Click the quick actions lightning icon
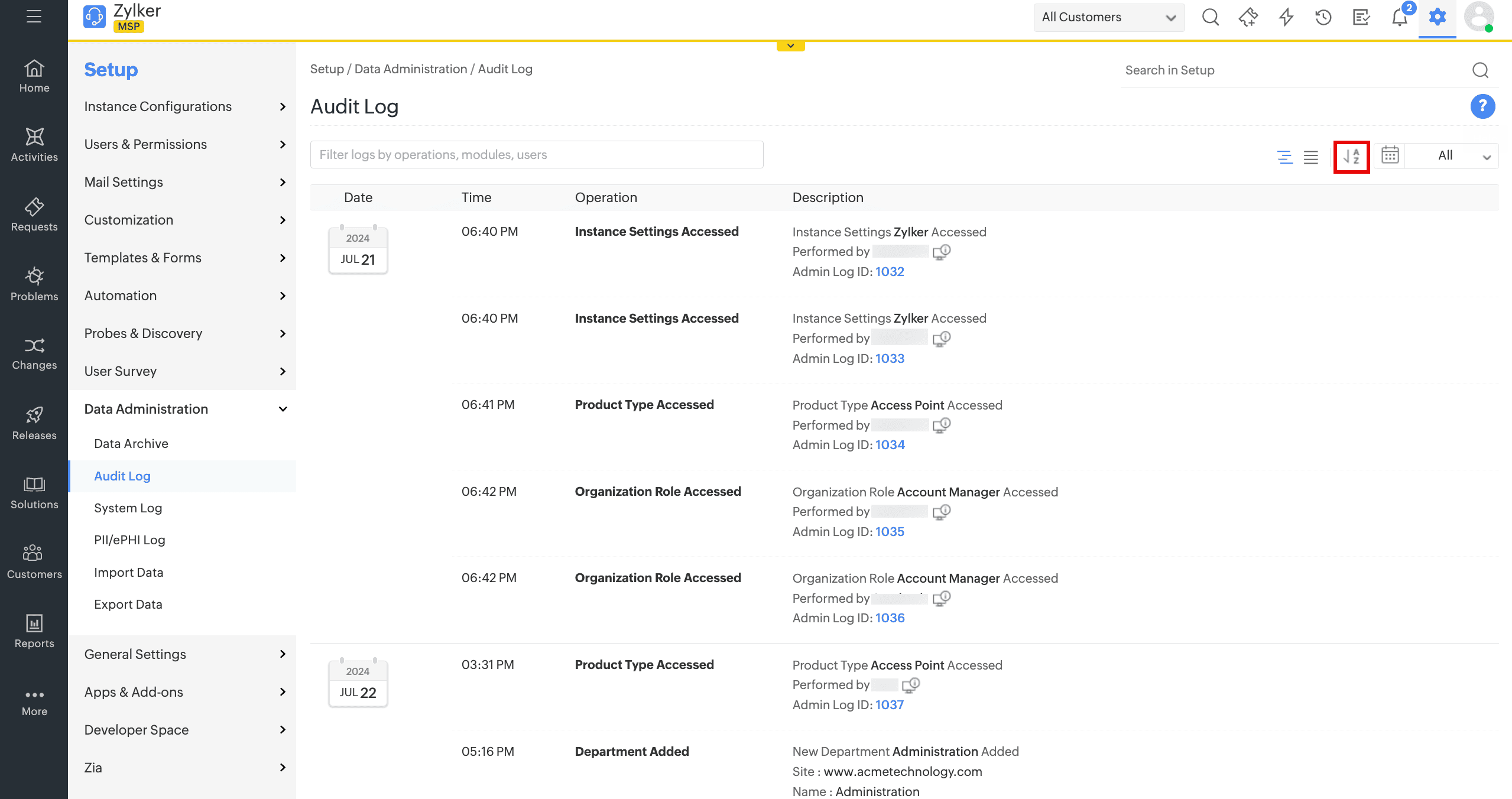Screen dimensions: 1512x799 click(x=1286, y=17)
